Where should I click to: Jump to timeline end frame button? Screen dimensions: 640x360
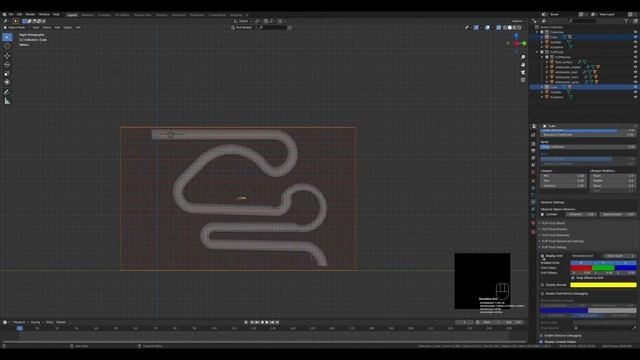click(277, 322)
